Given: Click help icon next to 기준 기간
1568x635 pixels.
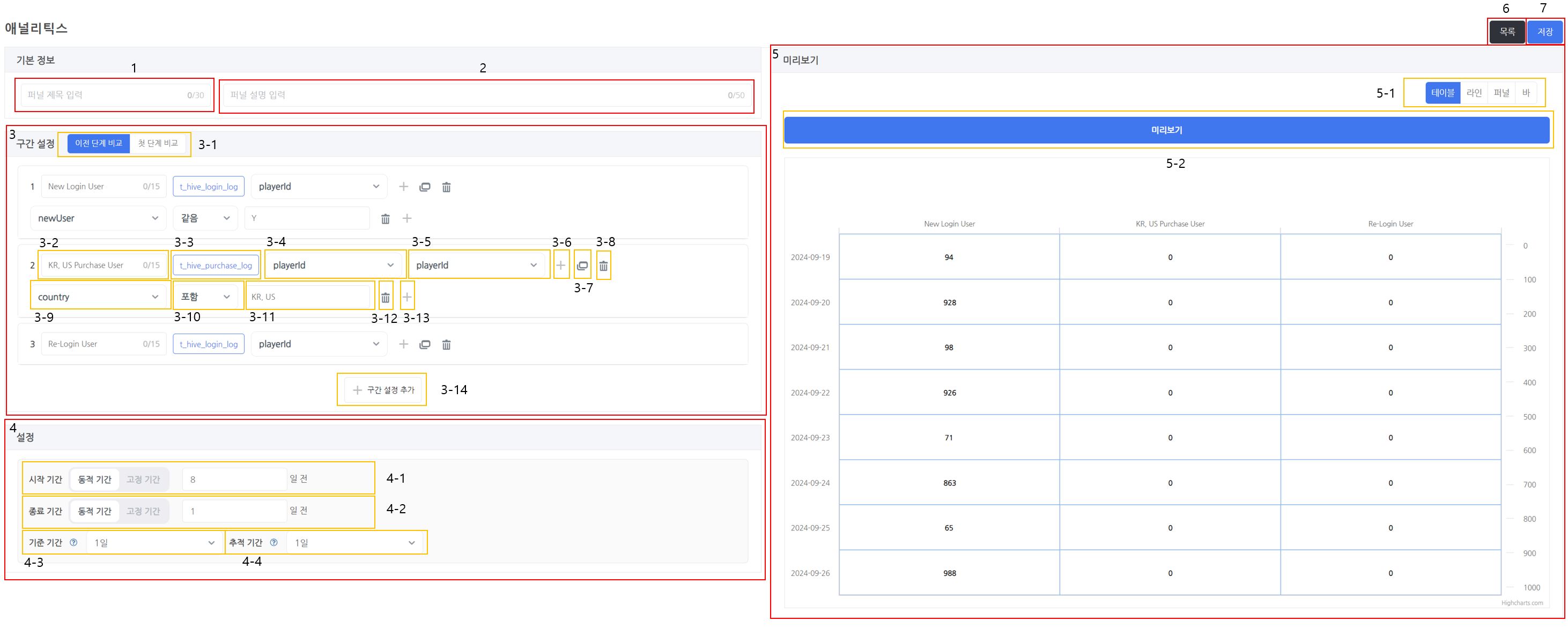Looking at the screenshot, I should coord(73,542).
